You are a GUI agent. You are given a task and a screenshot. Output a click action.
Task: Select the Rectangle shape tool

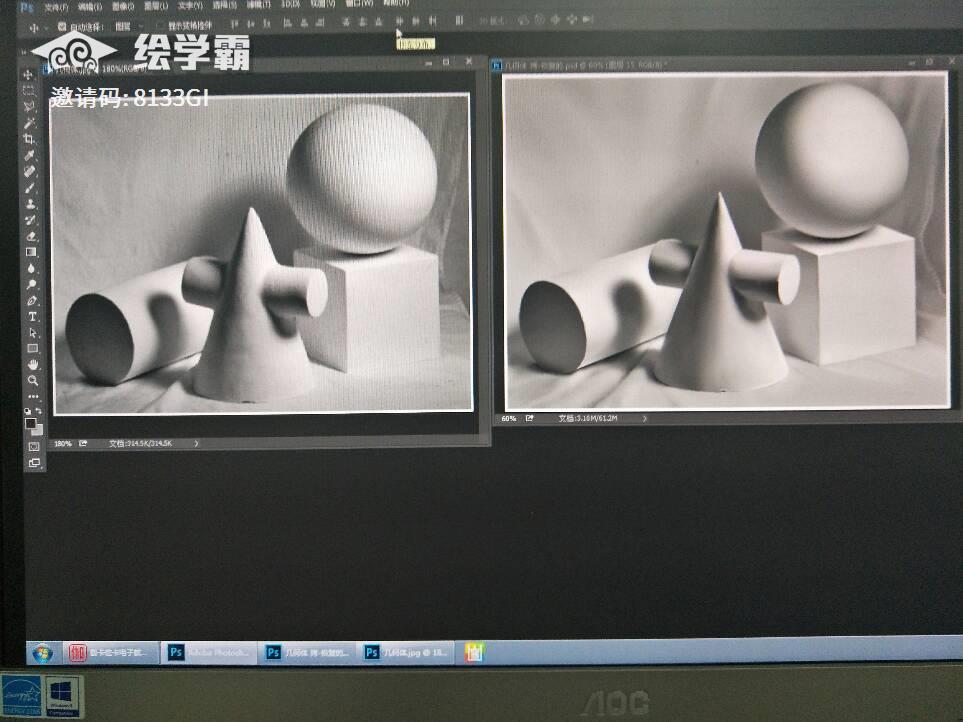click(33, 348)
